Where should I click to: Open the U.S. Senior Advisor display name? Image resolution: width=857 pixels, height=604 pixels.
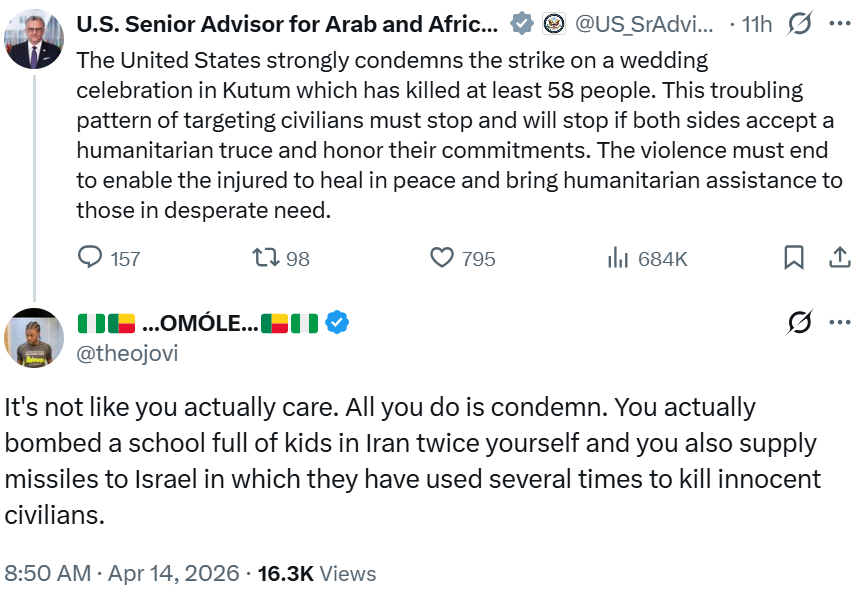287,22
